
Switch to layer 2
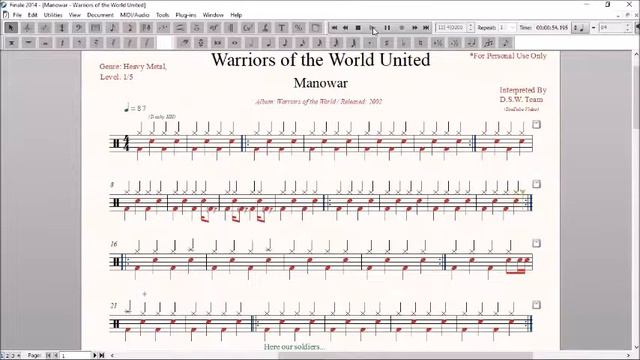click(7, 356)
